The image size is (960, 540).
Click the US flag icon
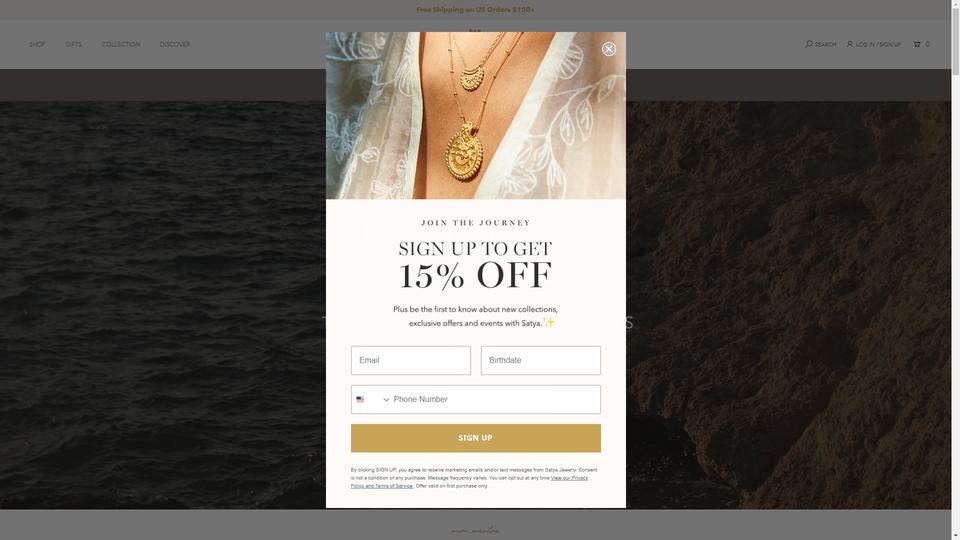coord(360,399)
